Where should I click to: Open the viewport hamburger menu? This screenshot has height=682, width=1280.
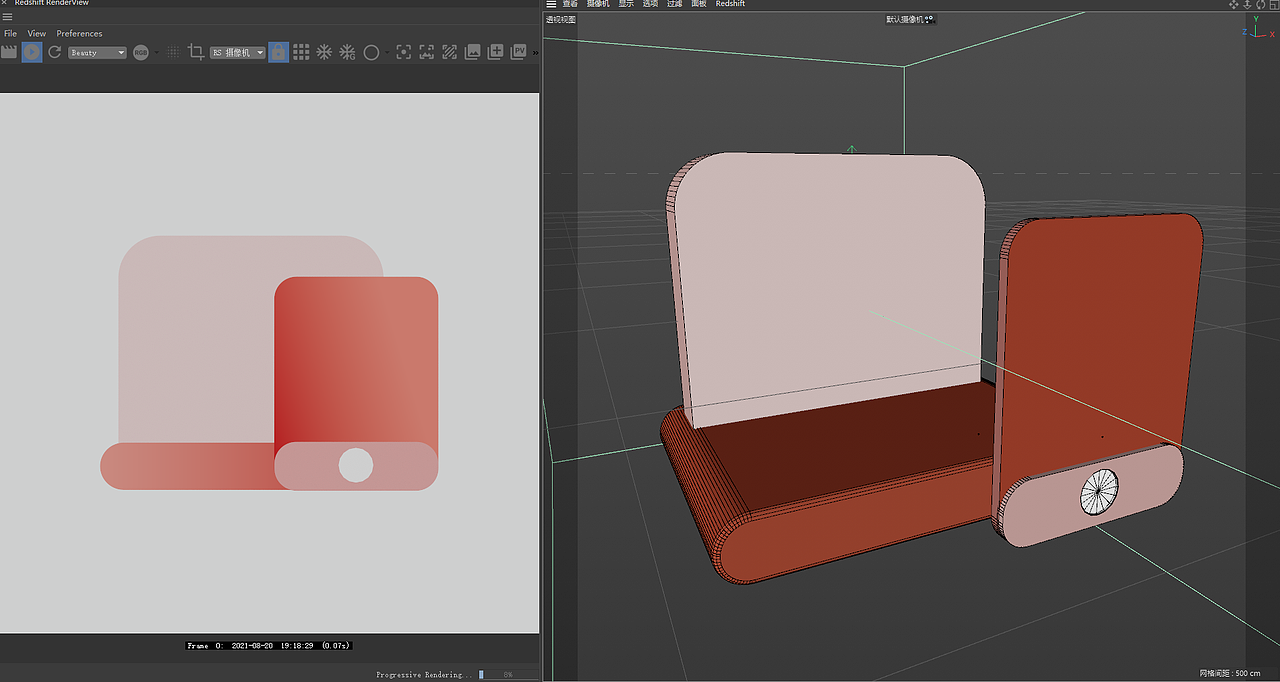(x=551, y=4)
